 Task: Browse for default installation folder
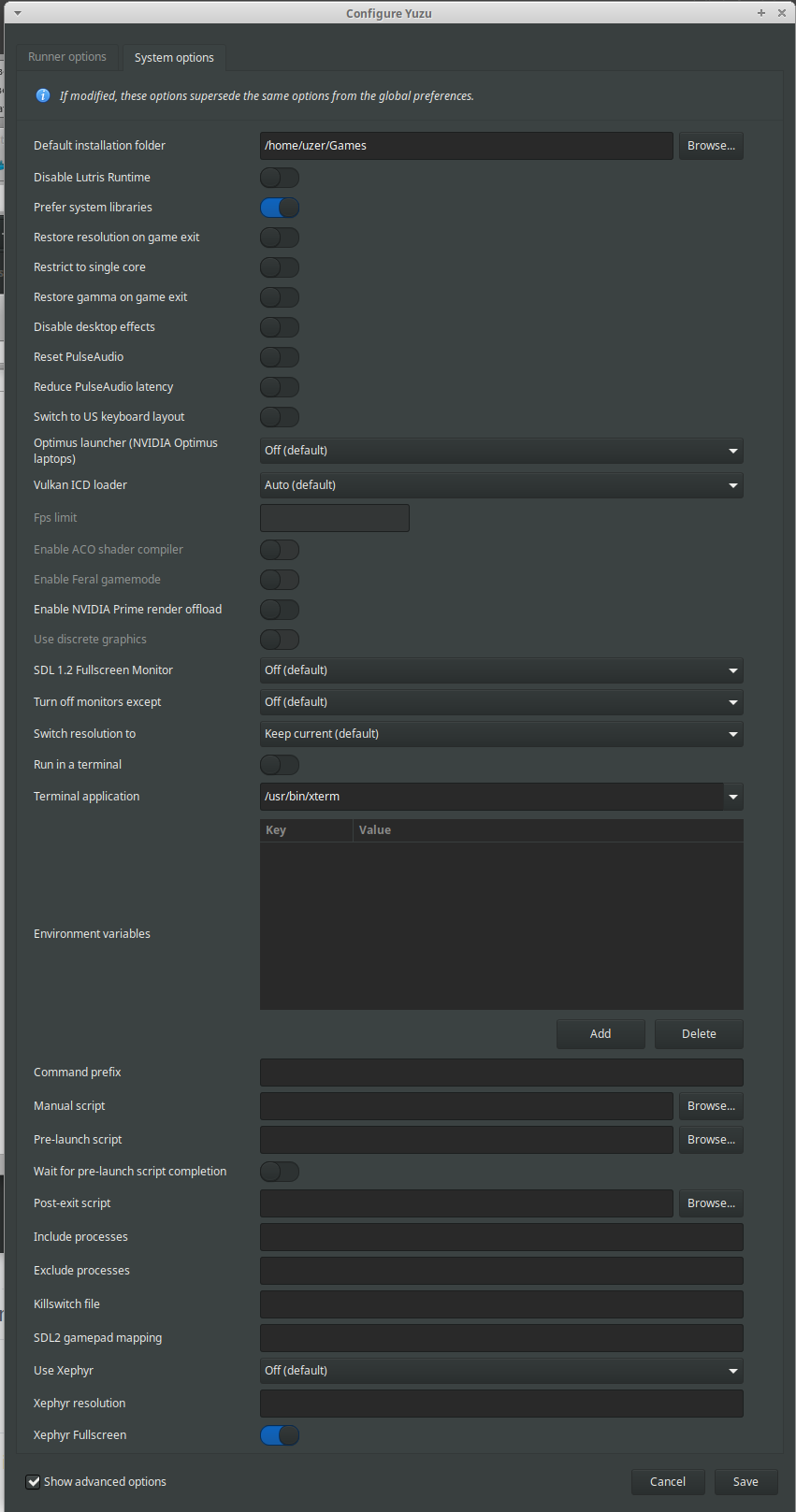[711, 146]
